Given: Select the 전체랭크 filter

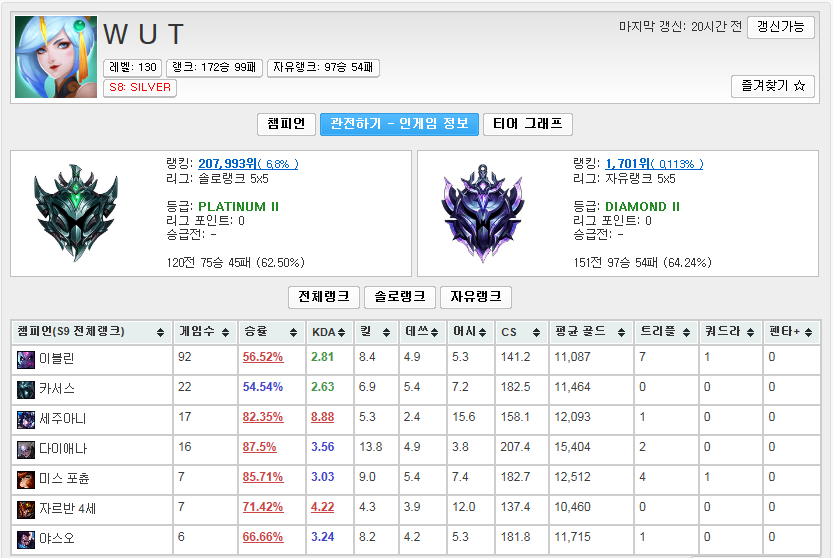Looking at the screenshot, I should [324, 297].
